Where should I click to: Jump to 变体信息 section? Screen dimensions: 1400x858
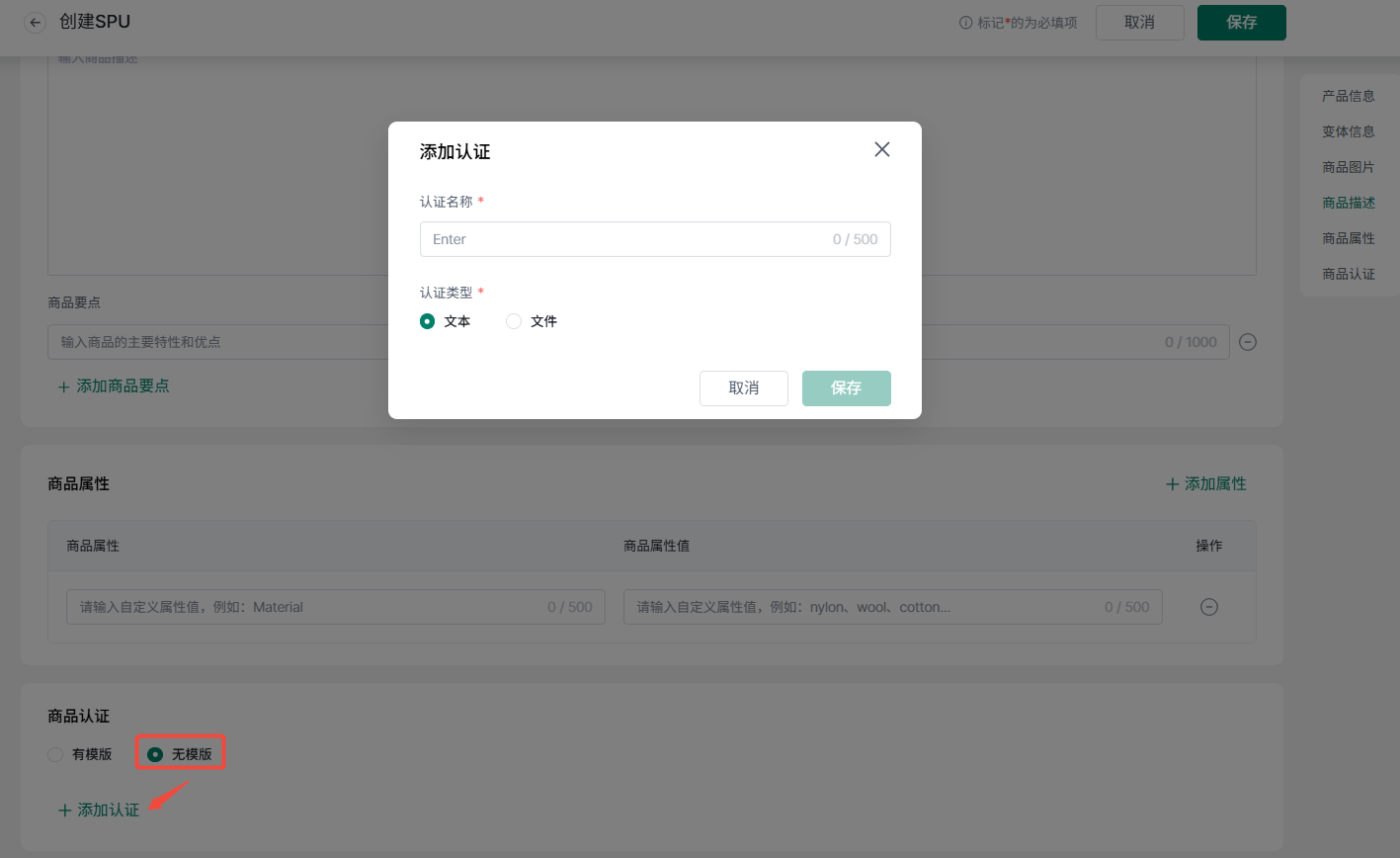click(1349, 131)
